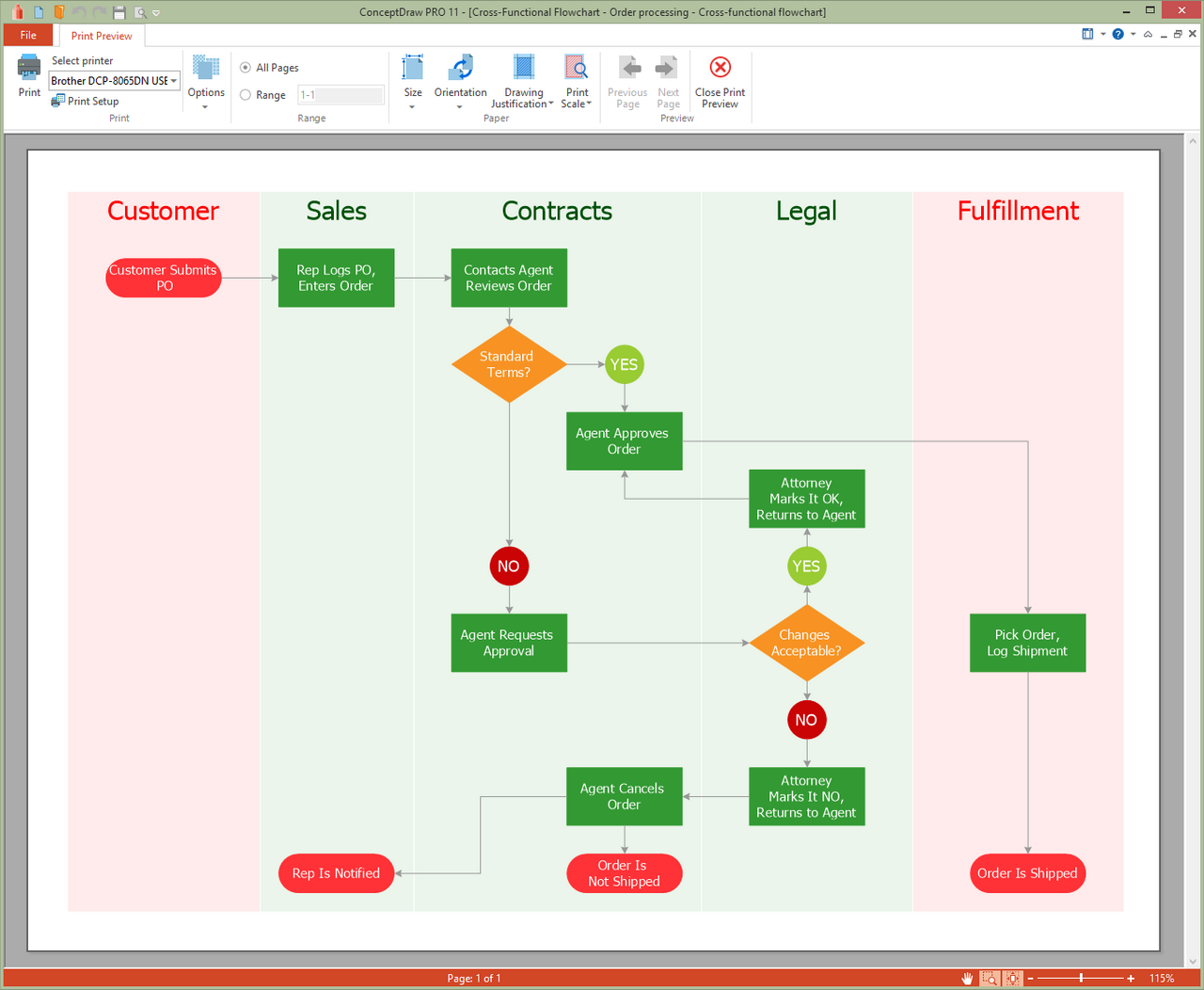Click the Fulfillment lane heading

pos(1018,211)
